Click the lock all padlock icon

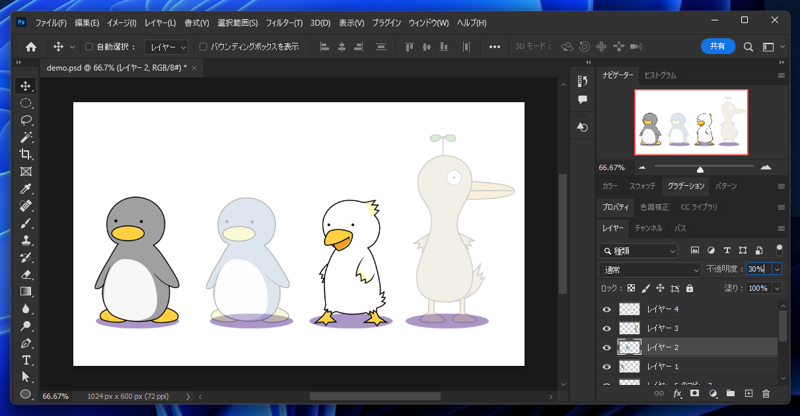[x=689, y=289]
